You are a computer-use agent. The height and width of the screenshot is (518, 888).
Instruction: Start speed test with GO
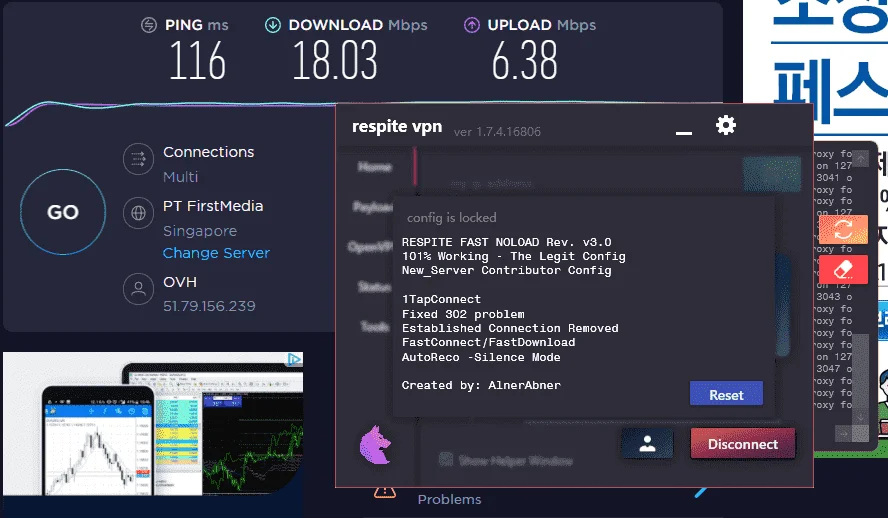pos(63,212)
